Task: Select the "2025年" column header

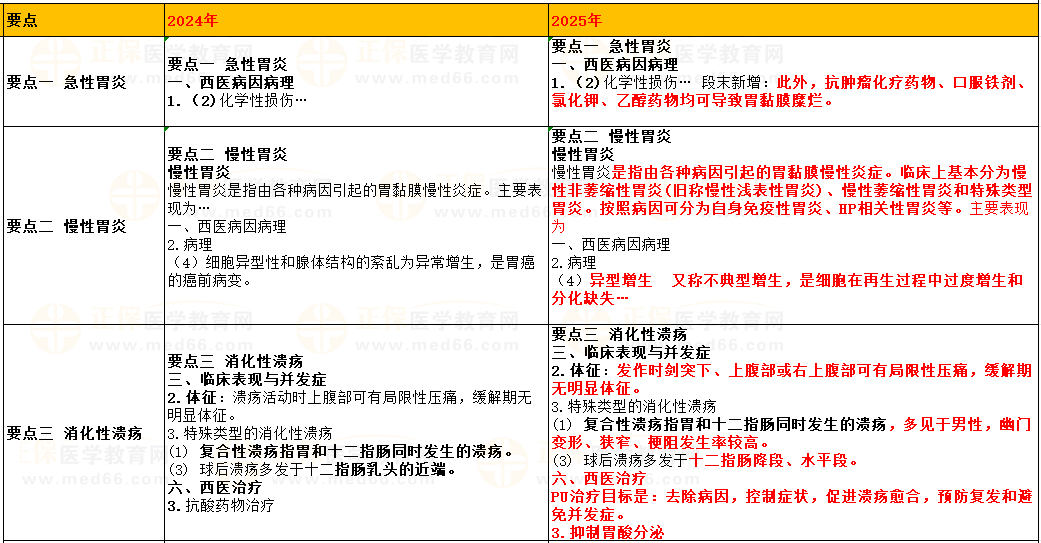Action: pos(577,21)
